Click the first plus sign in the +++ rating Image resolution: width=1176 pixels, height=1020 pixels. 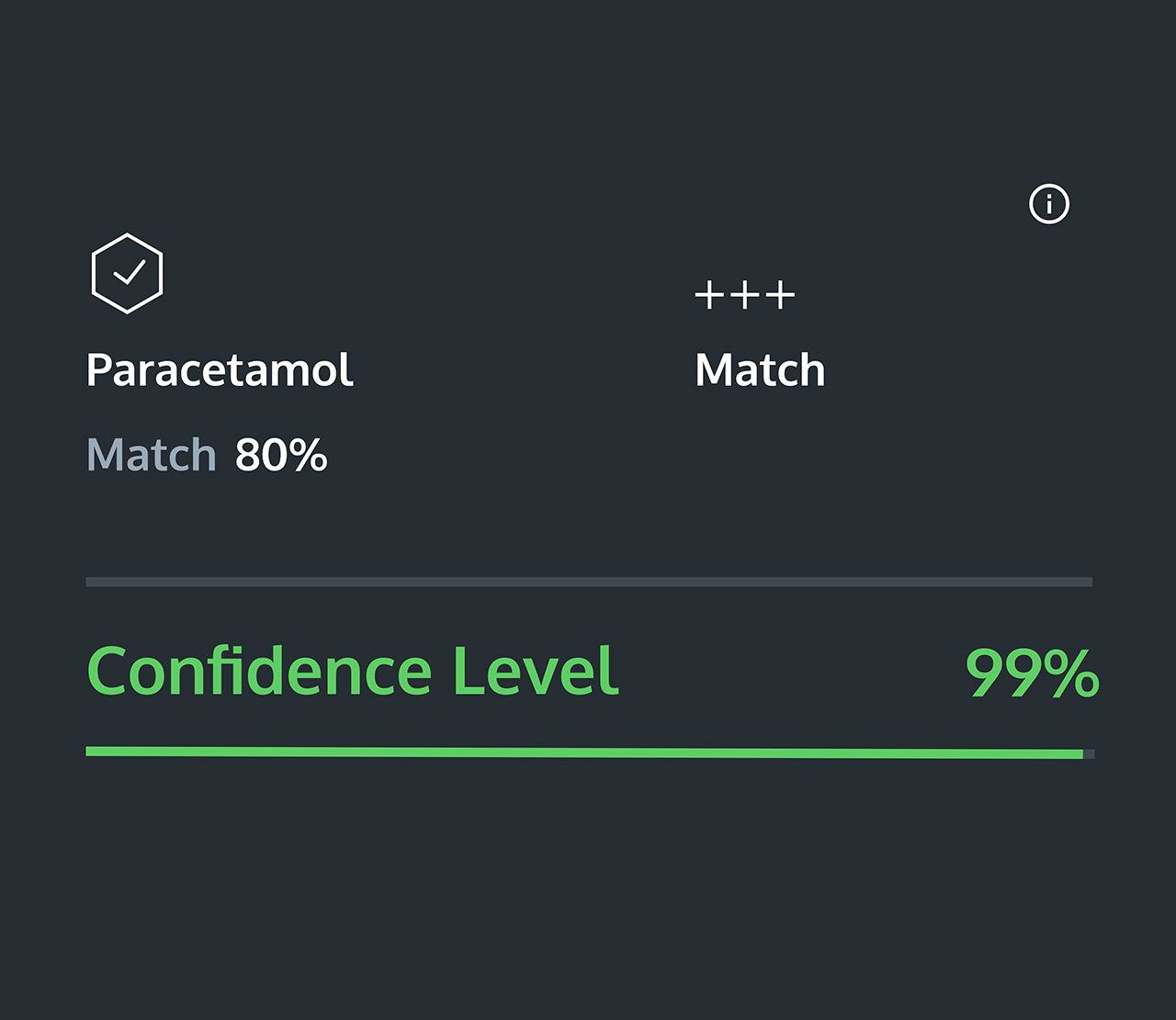pyautogui.click(x=707, y=296)
